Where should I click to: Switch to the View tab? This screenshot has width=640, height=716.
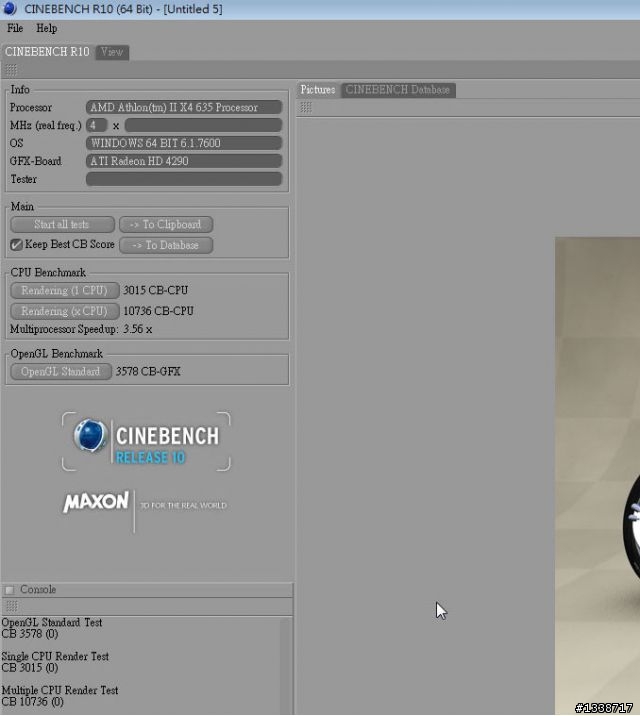[x=112, y=52]
